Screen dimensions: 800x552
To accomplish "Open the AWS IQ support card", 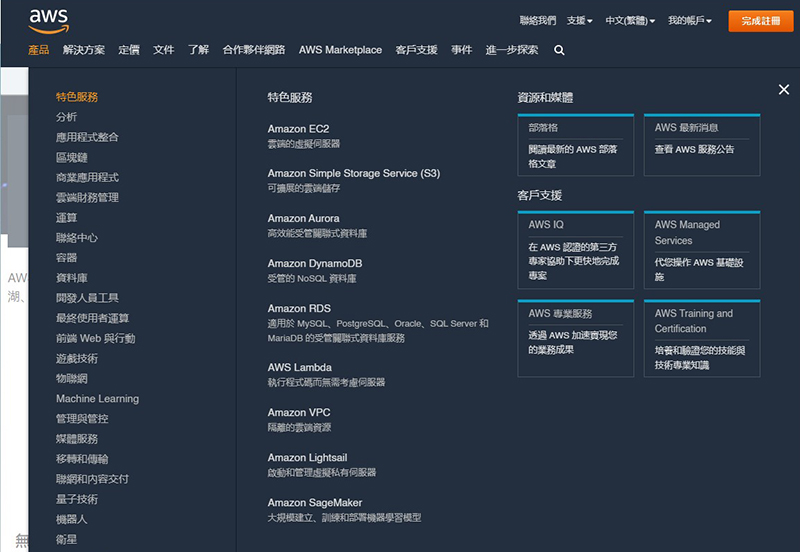I will tap(576, 250).
